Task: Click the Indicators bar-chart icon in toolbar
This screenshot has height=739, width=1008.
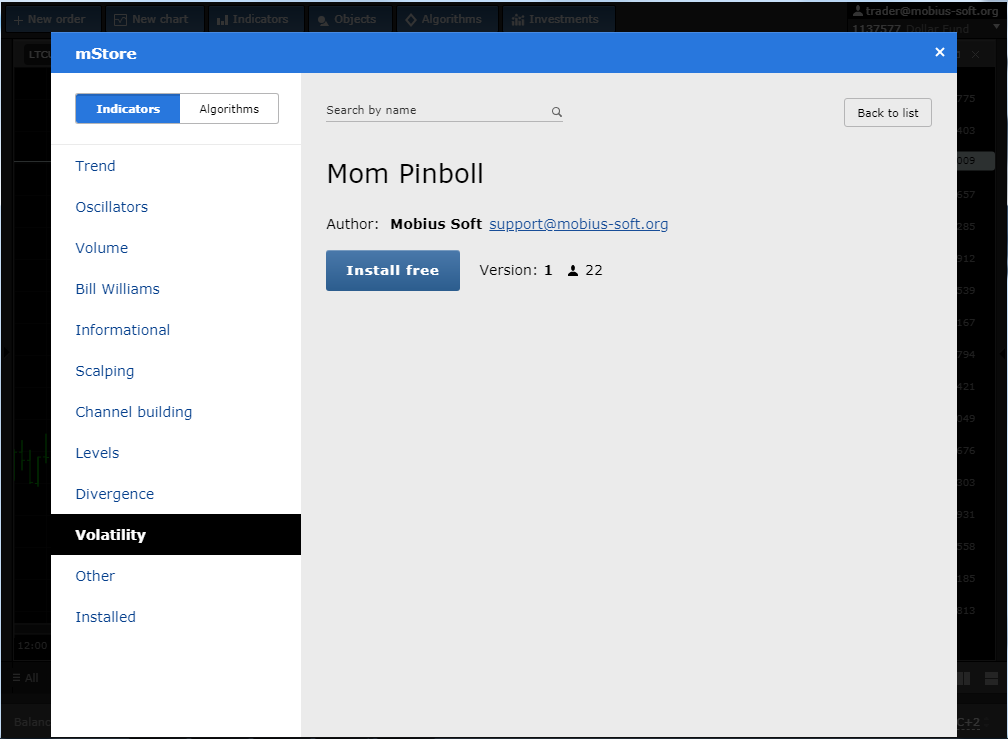Action: [222, 20]
